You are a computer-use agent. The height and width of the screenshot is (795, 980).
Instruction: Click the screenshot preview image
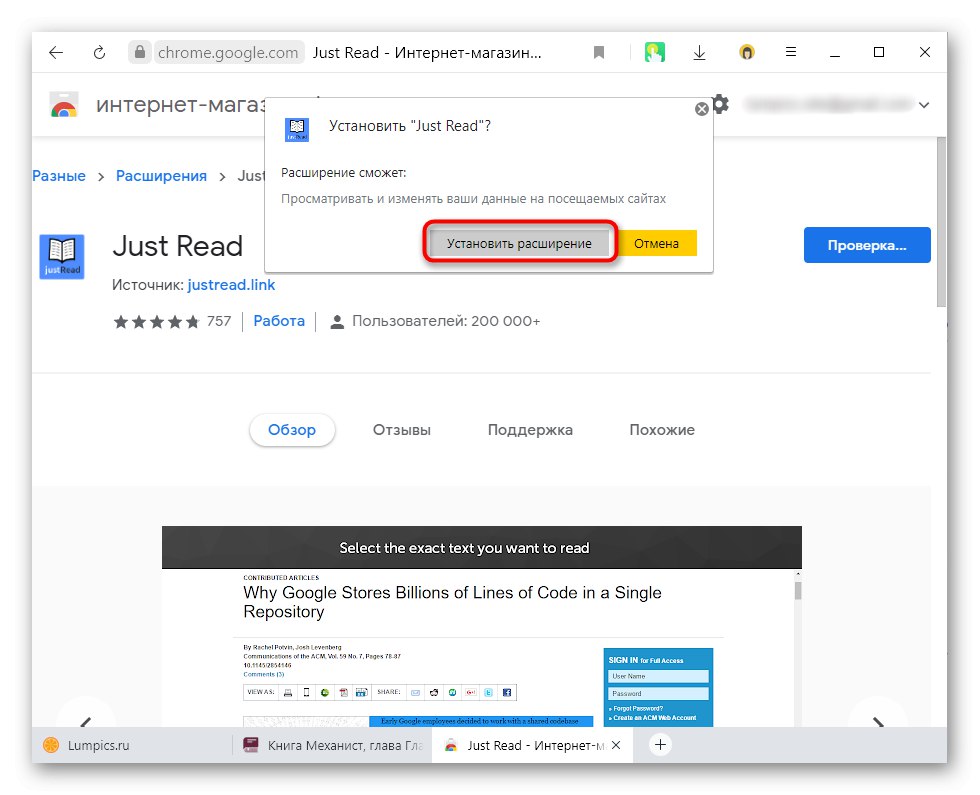(481, 626)
